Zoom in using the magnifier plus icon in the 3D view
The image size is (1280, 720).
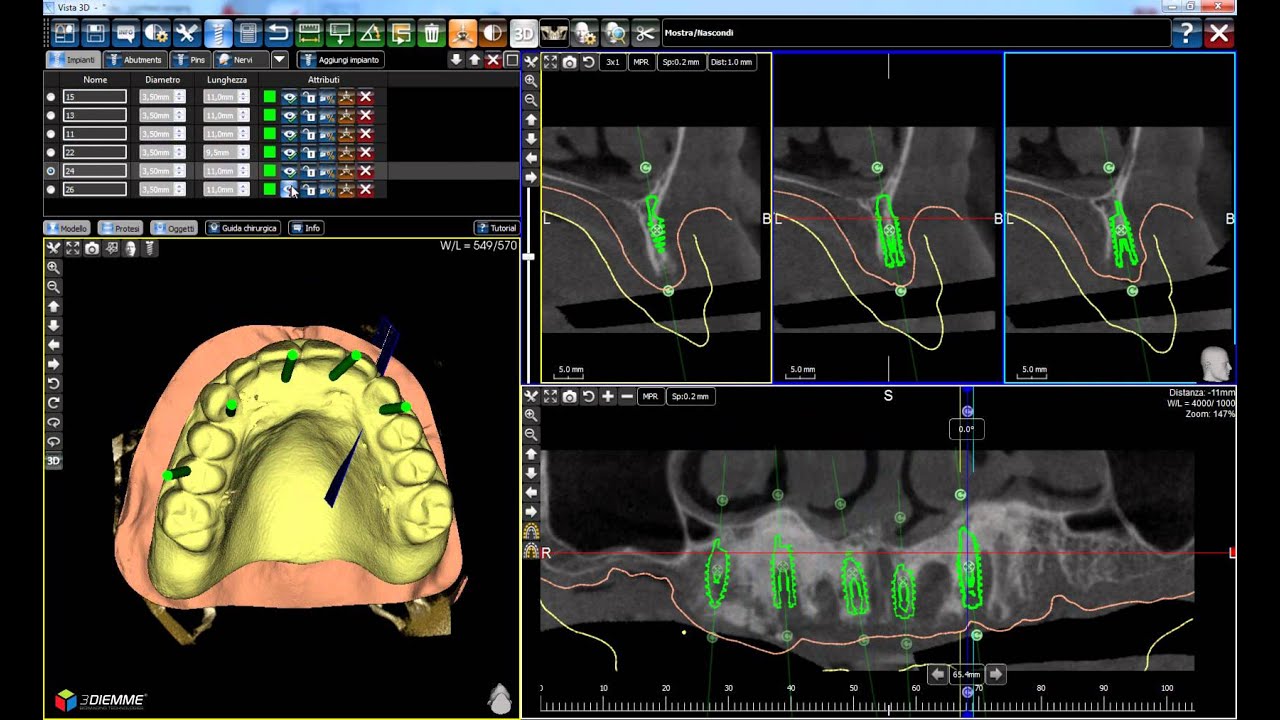click(54, 267)
